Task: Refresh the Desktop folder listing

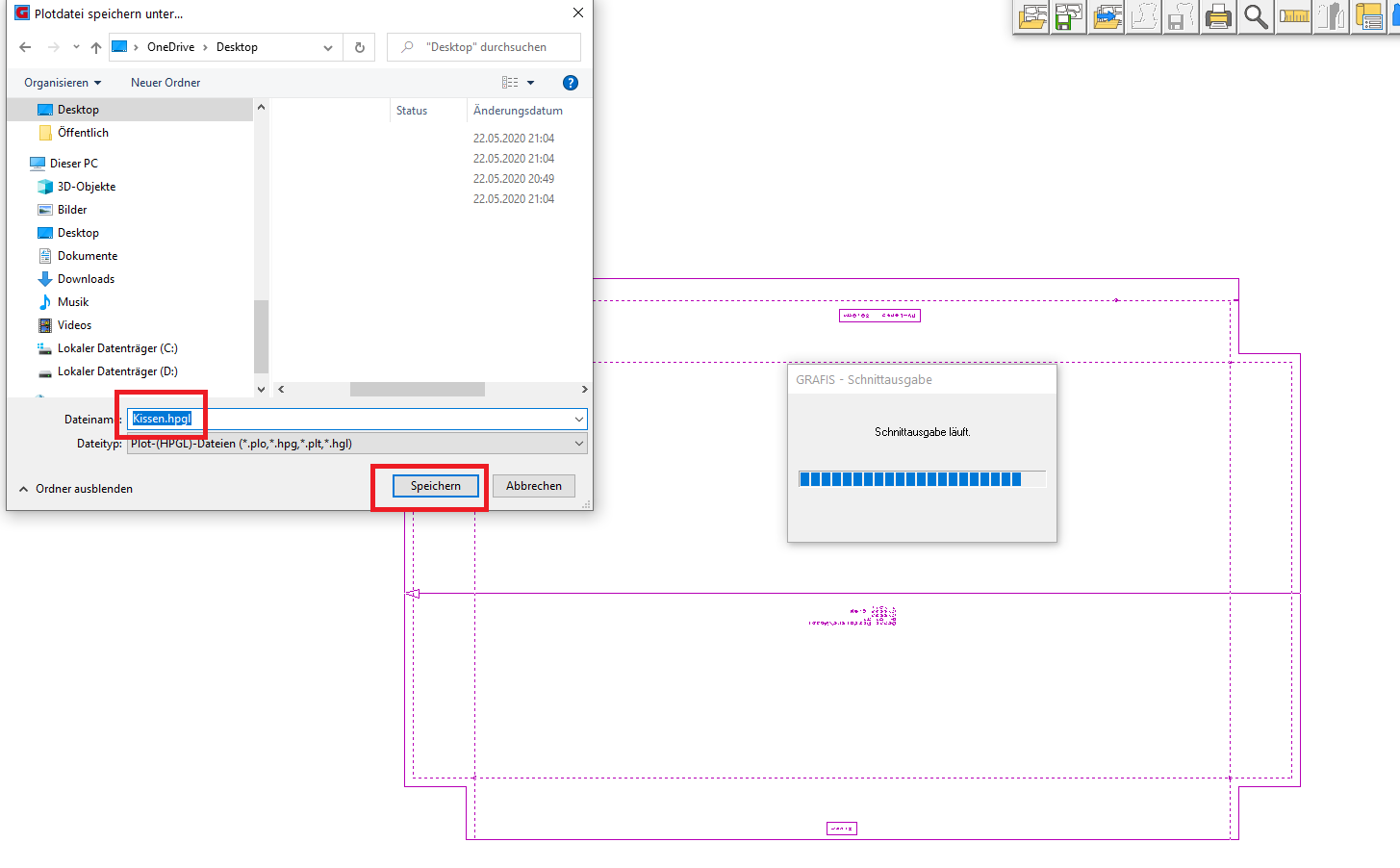Action: (360, 47)
